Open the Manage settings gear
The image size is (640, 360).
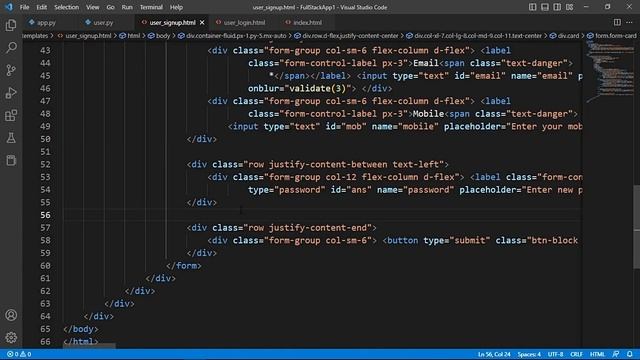coord(11,338)
